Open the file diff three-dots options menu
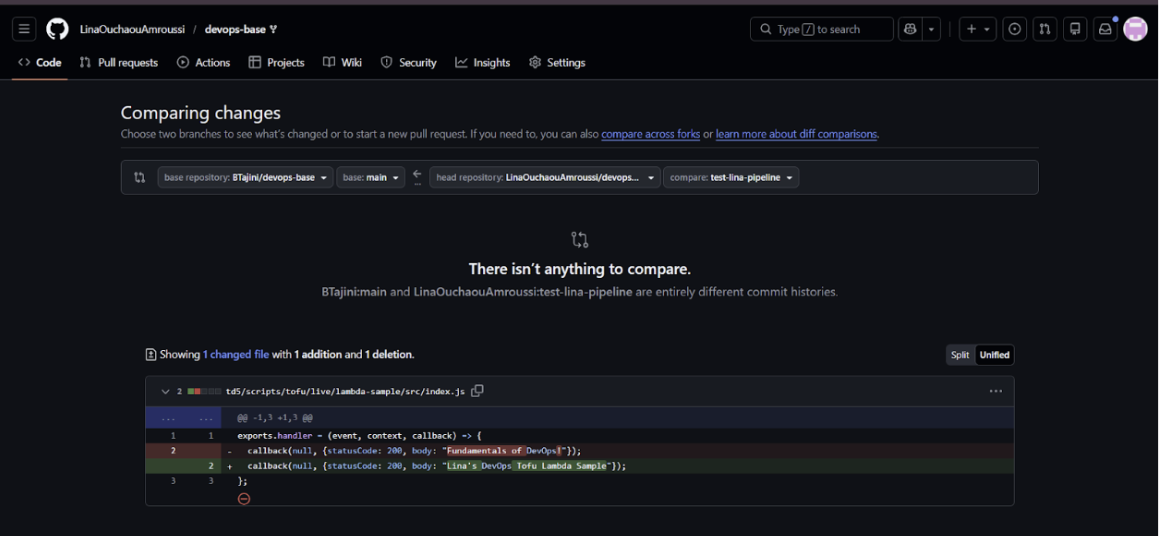This screenshot has height=536, width=1165. click(x=996, y=391)
